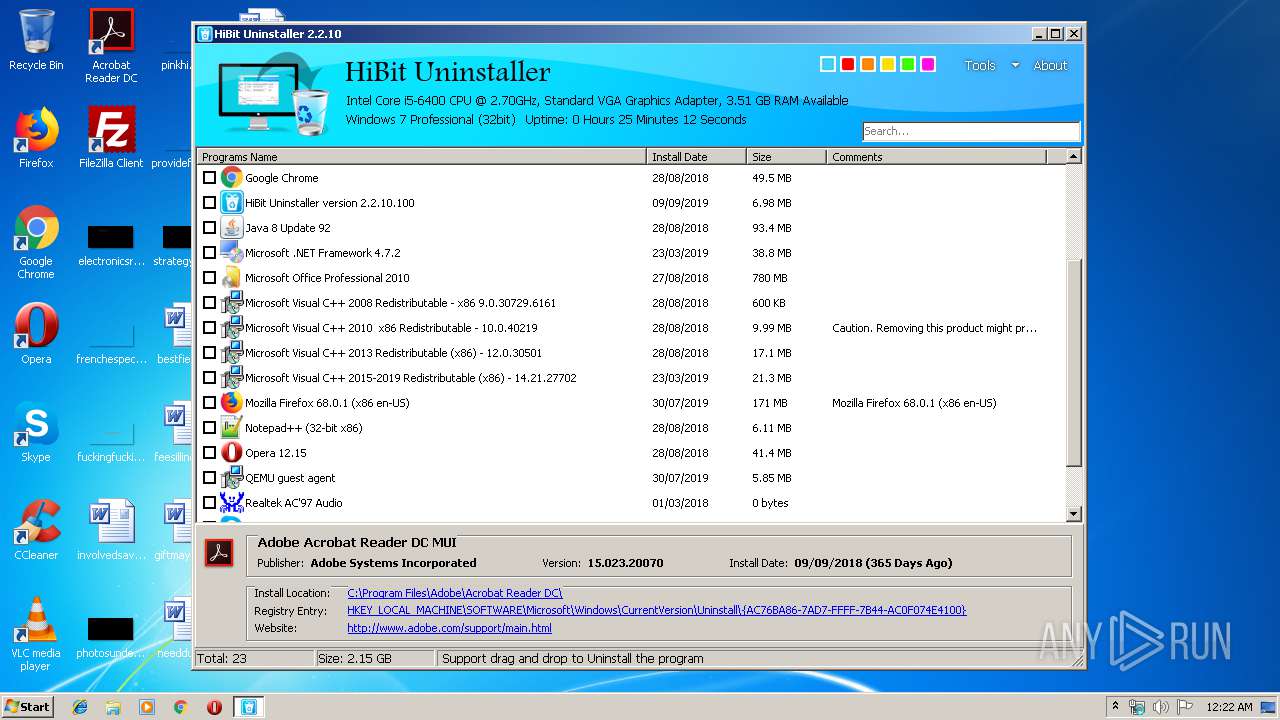
Task: Sort by Install Date column header
Action: pyautogui.click(x=697, y=157)
